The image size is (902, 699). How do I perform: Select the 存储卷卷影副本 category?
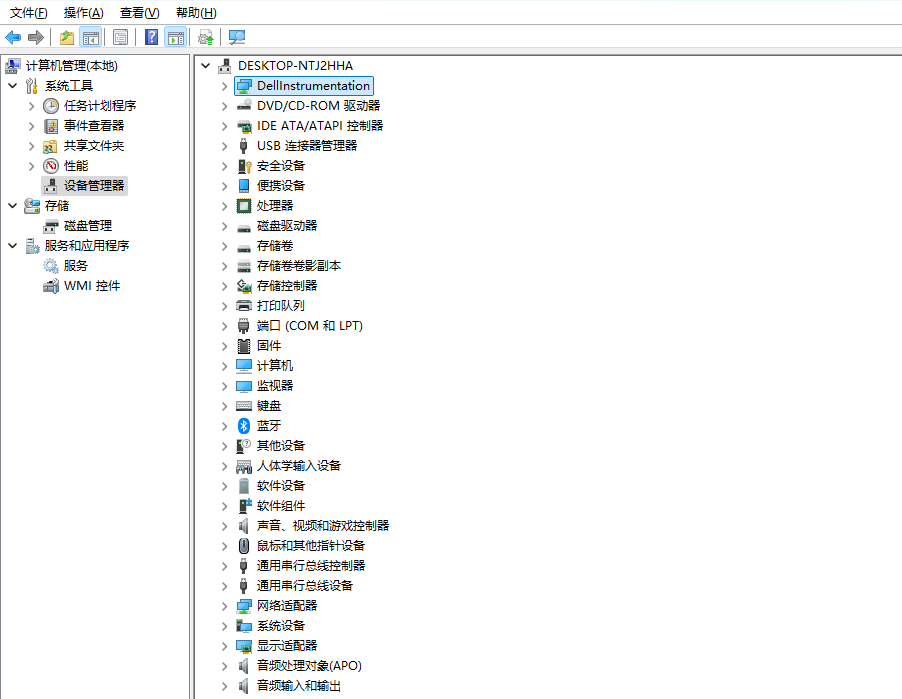click(299, 266)
